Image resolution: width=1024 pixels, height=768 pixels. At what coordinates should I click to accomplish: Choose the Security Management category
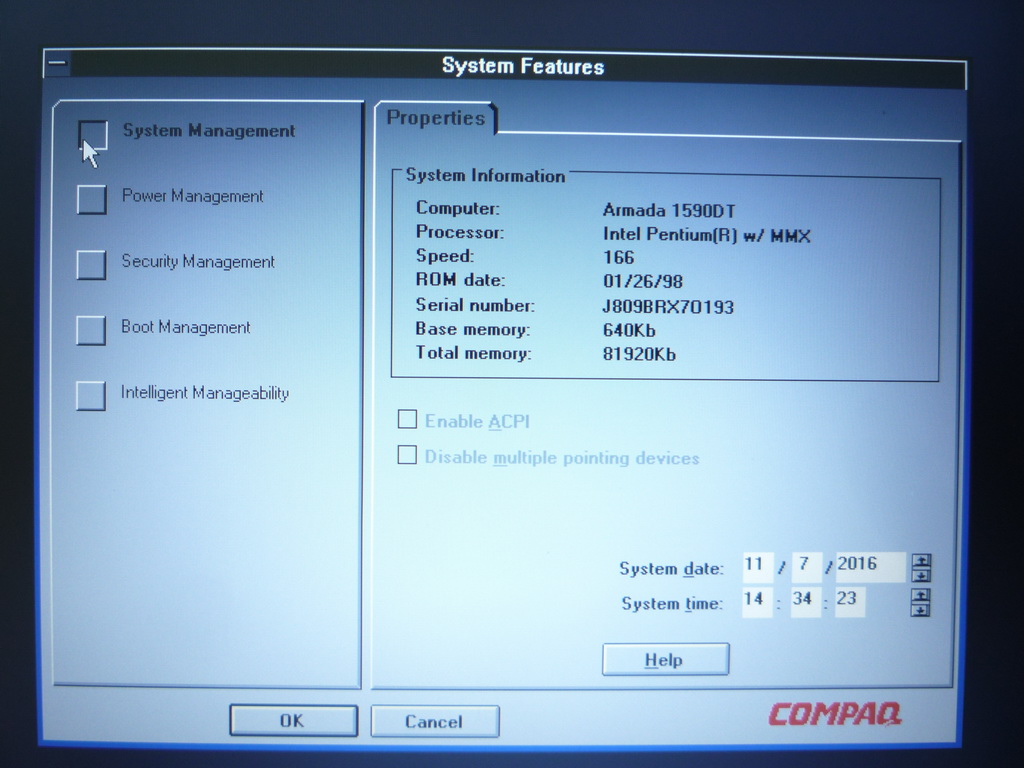pyautogui.click(x=91, y=264)
